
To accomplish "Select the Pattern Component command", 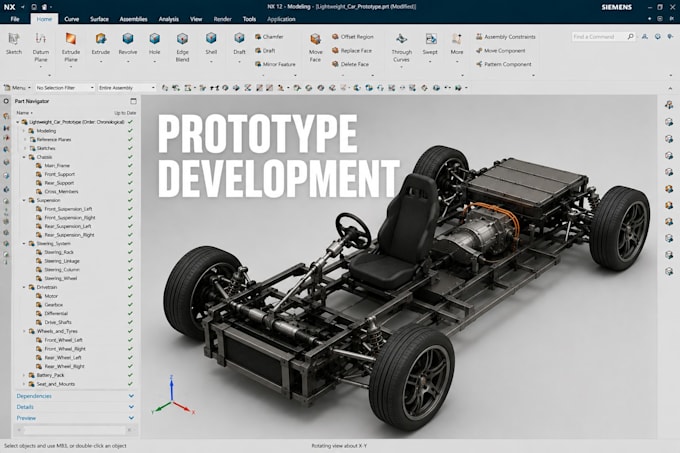I will (503, 64).
